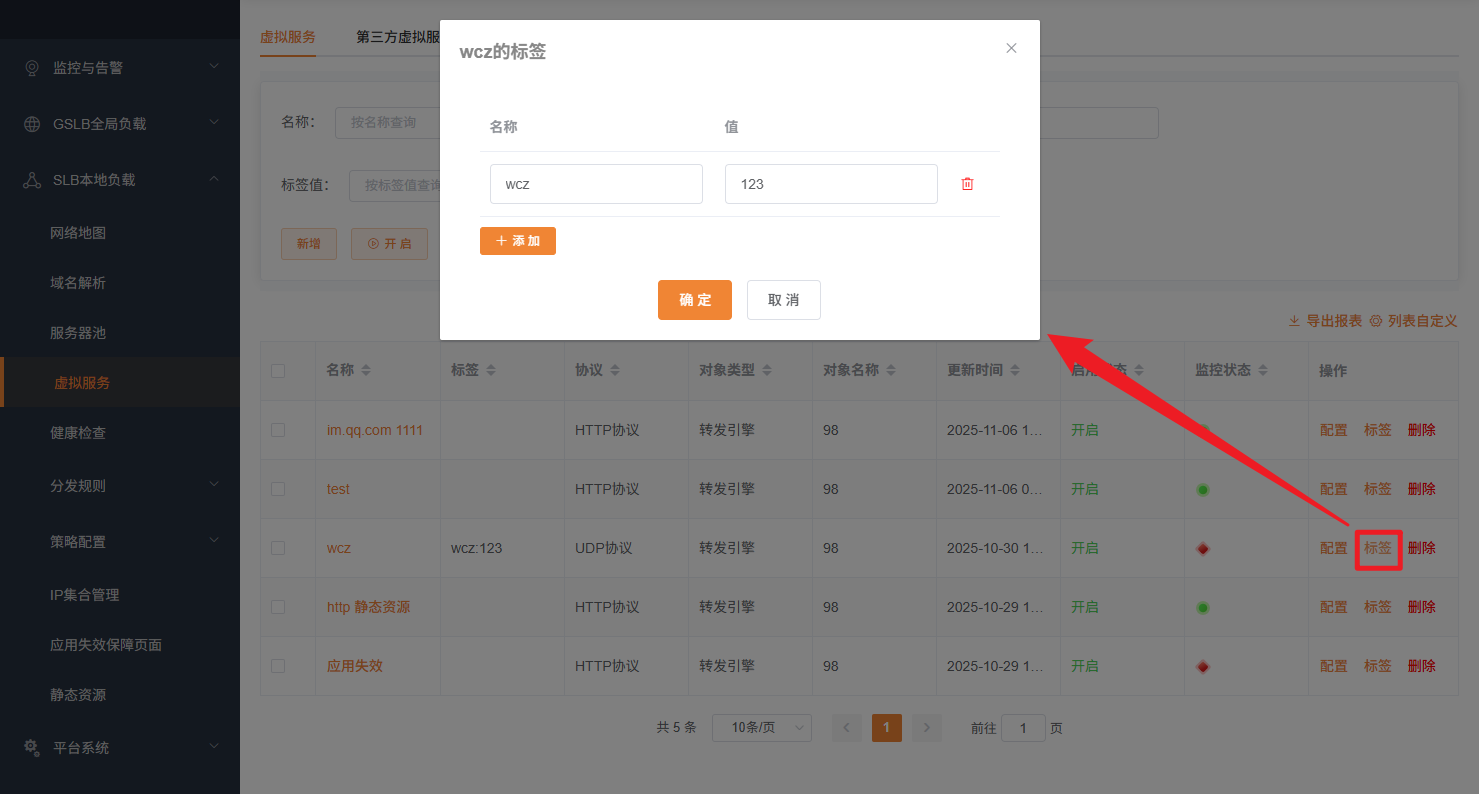The width and height of the screenshot is (1479, 794).
Task: Click inside the 值 input showing 123
Action: 831,183
